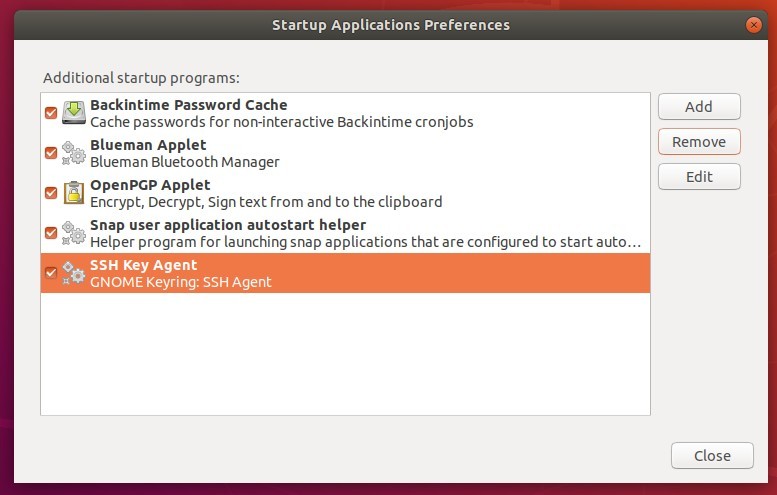Click the SSH Key Agent gears icon
The image size is (777, 495).
(74, 273)
